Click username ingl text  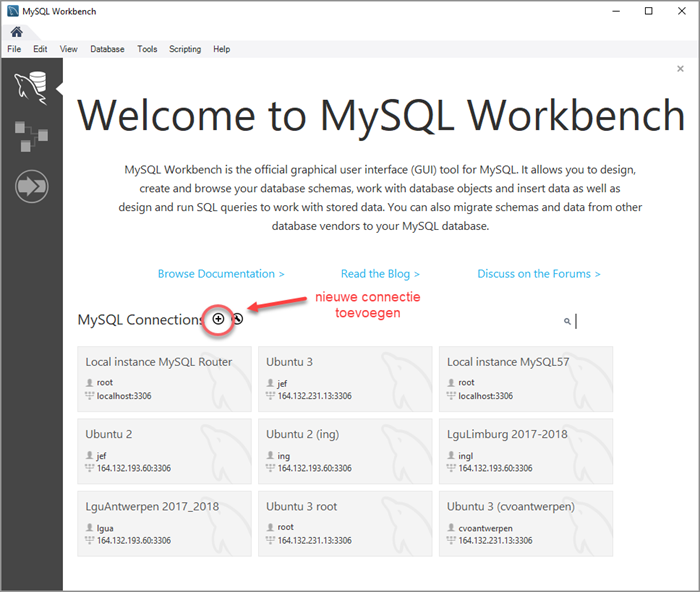[x=466, y=456]
